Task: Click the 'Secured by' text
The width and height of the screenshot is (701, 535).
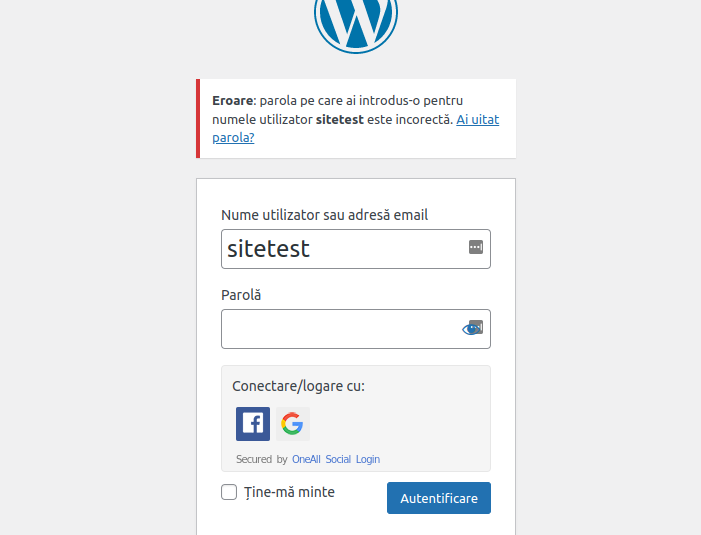Action: point(262,459)
